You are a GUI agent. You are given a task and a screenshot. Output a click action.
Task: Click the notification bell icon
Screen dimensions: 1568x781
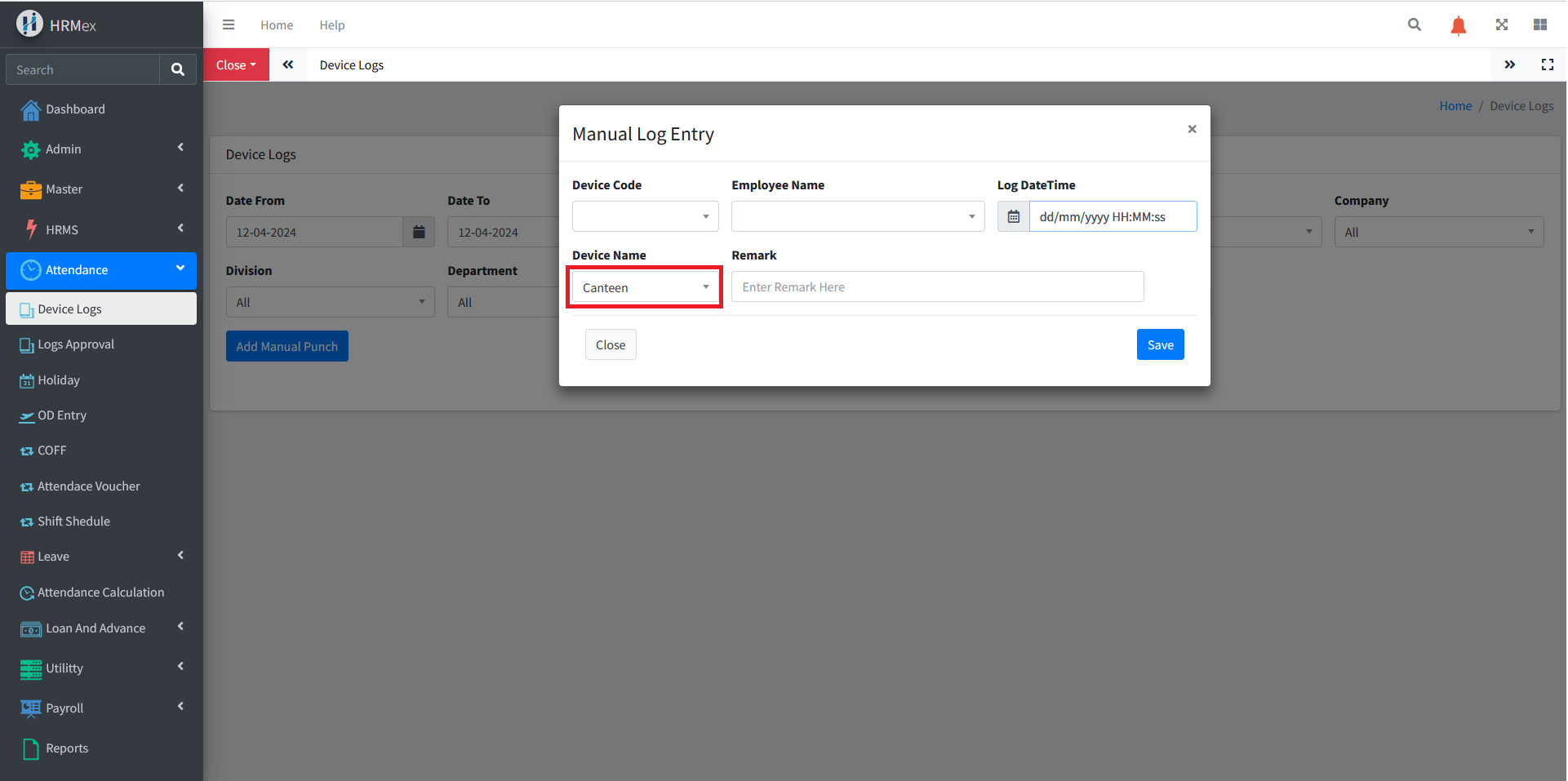(x=1458, y=25)
